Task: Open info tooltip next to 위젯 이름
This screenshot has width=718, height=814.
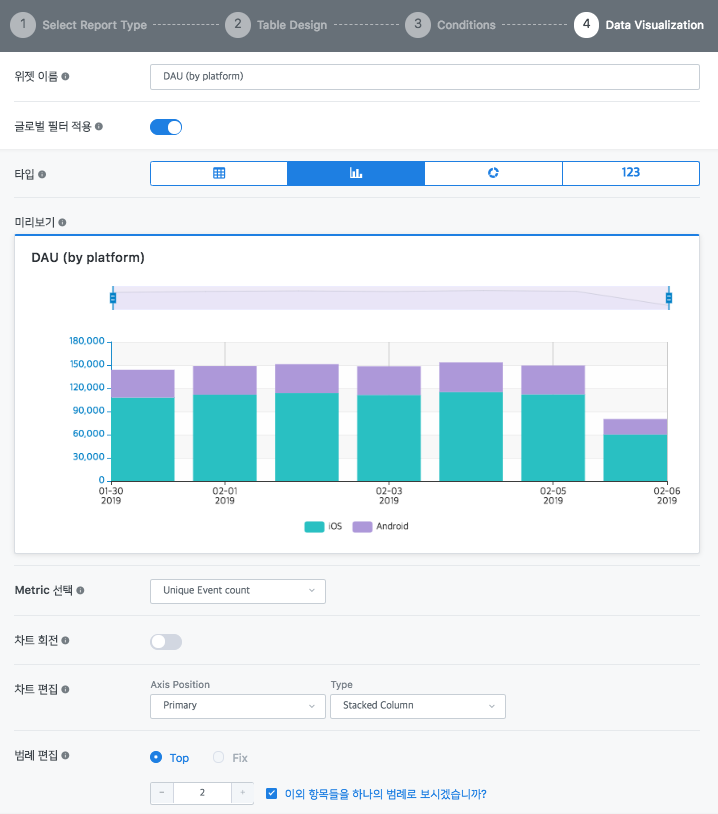Action: click(x=65, y=76)
